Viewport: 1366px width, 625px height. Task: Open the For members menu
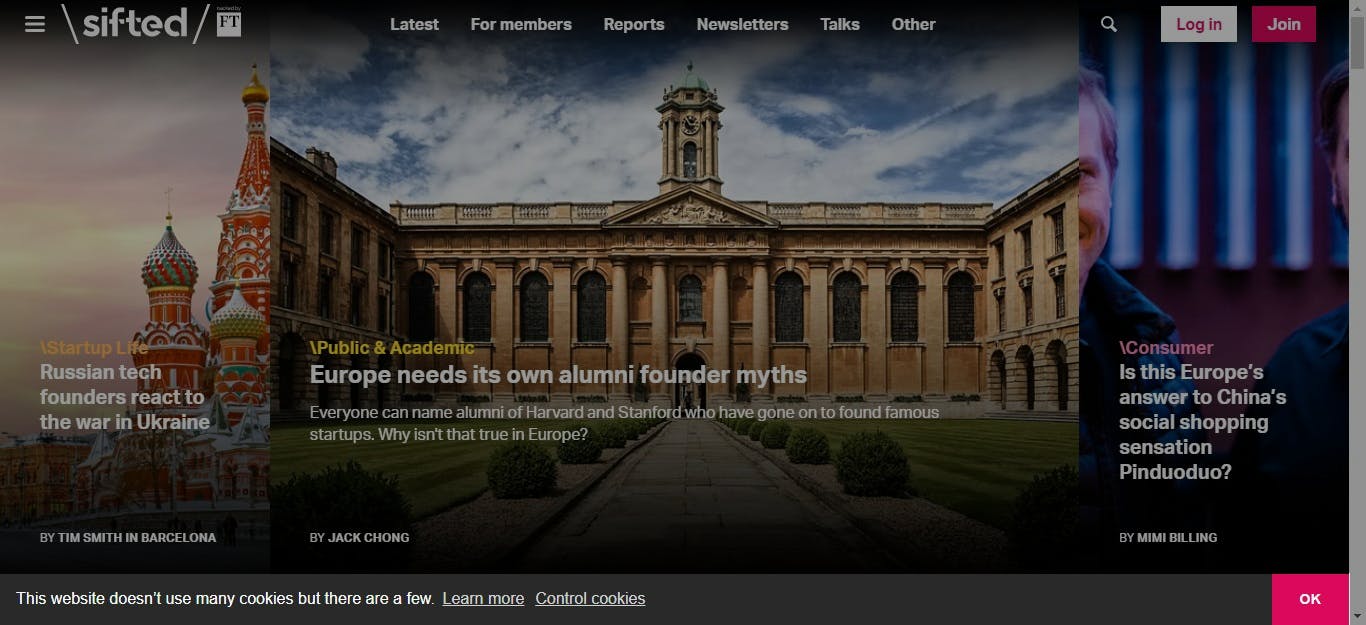(521, 24)
